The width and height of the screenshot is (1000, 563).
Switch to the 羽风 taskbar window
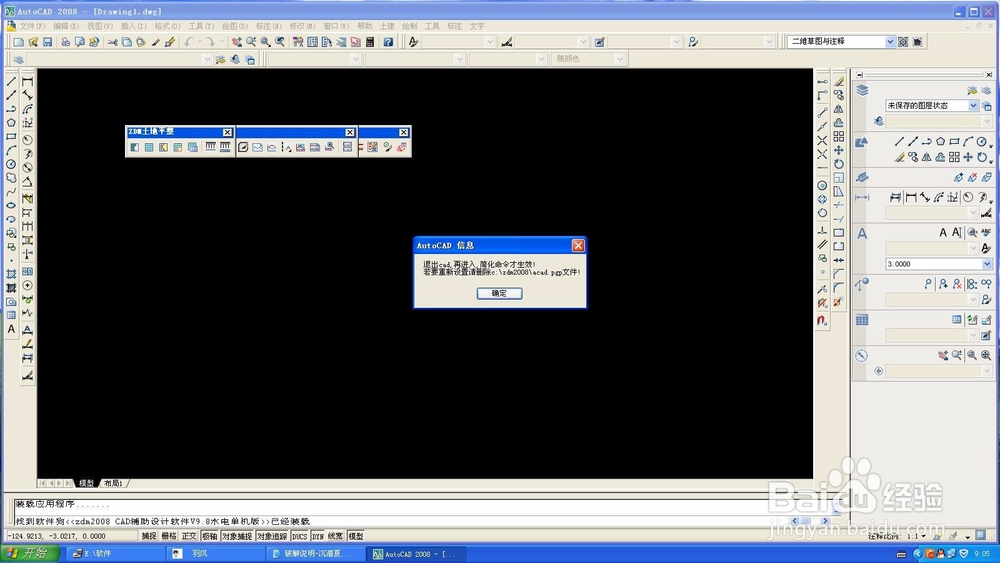point(215,554)
